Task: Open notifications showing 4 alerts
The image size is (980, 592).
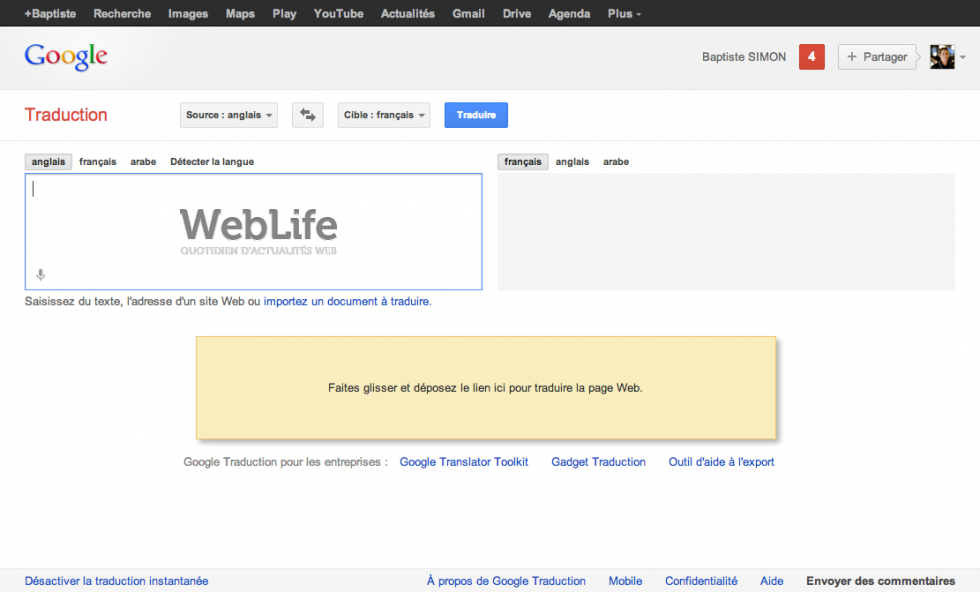Action: click(811, 57)
